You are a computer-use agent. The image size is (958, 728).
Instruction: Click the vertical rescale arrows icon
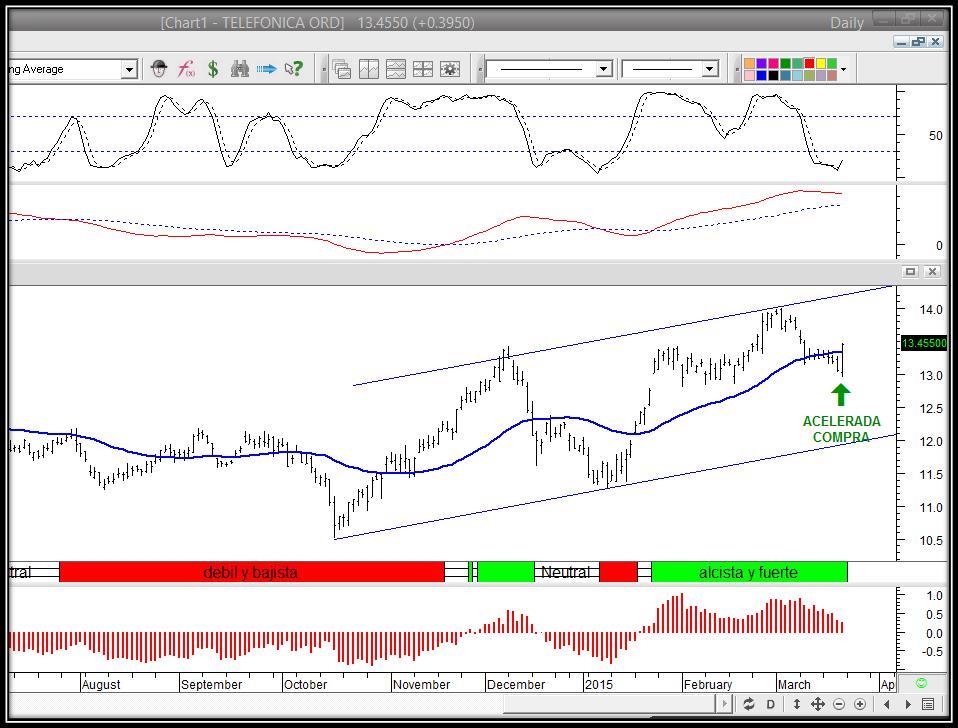(x=797, y=704)
